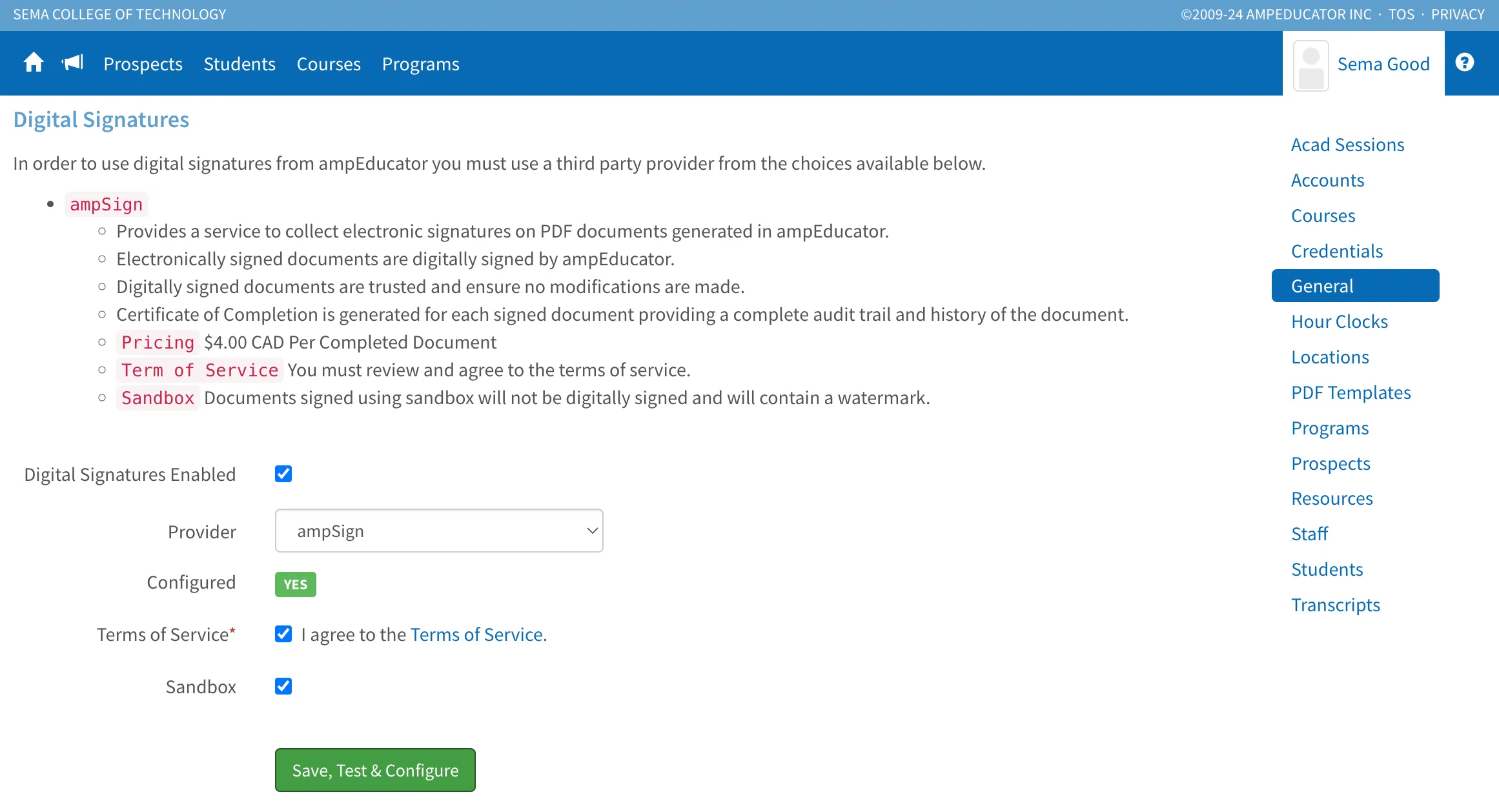The width and height of the screenshot is (1499, 812).
Task: Open PDF Templates in the sidebar
Action: [1351, 392]
